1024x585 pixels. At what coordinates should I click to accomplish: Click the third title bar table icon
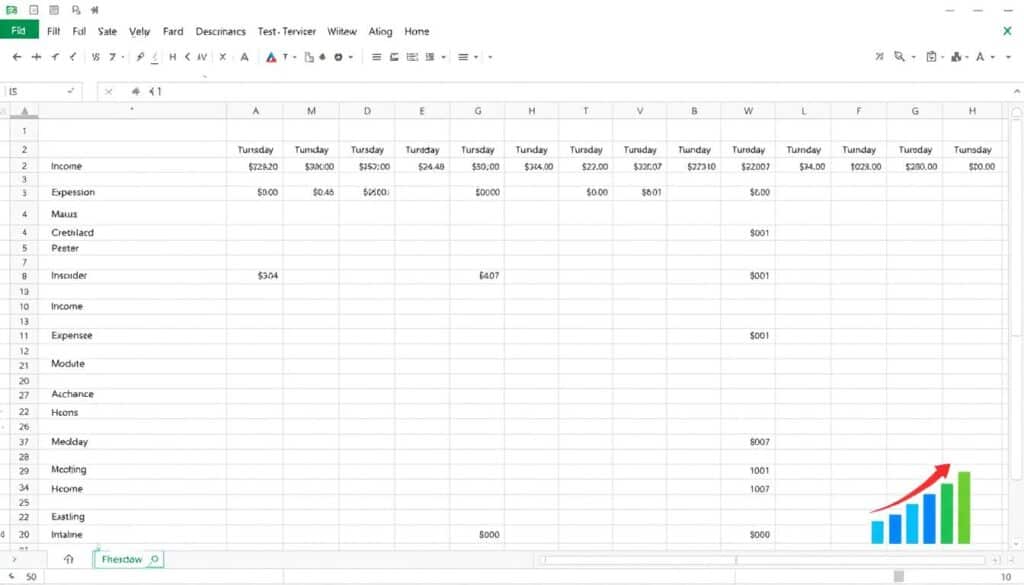coord(54,10)
